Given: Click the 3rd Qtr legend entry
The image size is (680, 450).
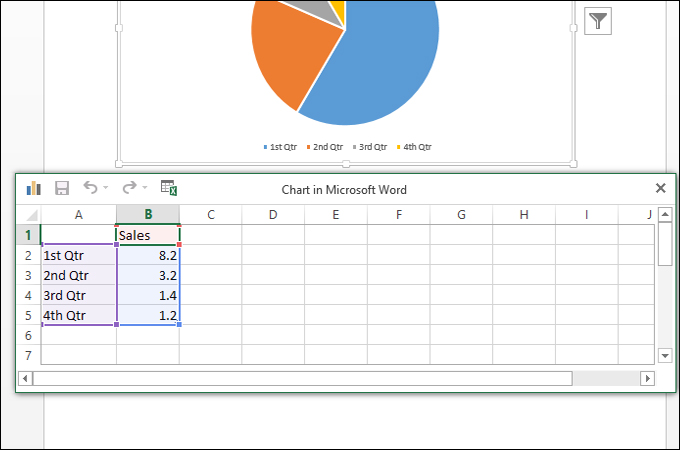Looking at the screenshot, I should (370, 147).
